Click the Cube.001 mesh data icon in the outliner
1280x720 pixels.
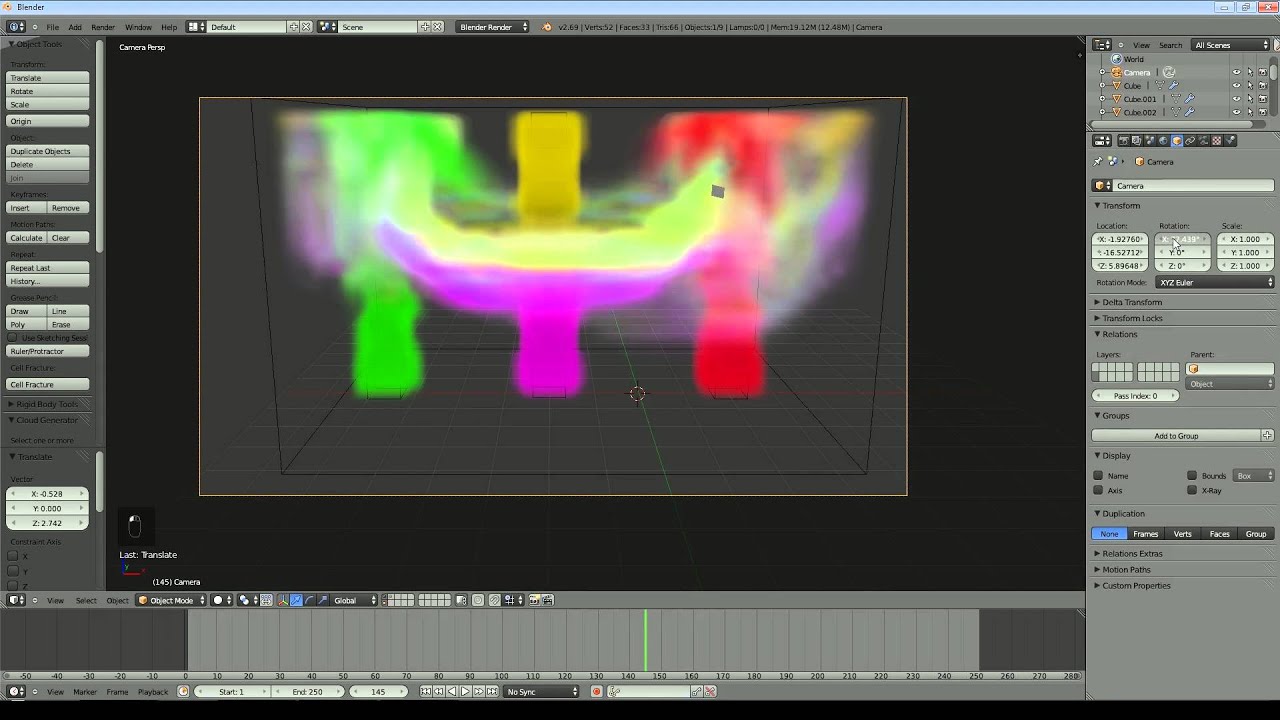(x=1176, y=99)
